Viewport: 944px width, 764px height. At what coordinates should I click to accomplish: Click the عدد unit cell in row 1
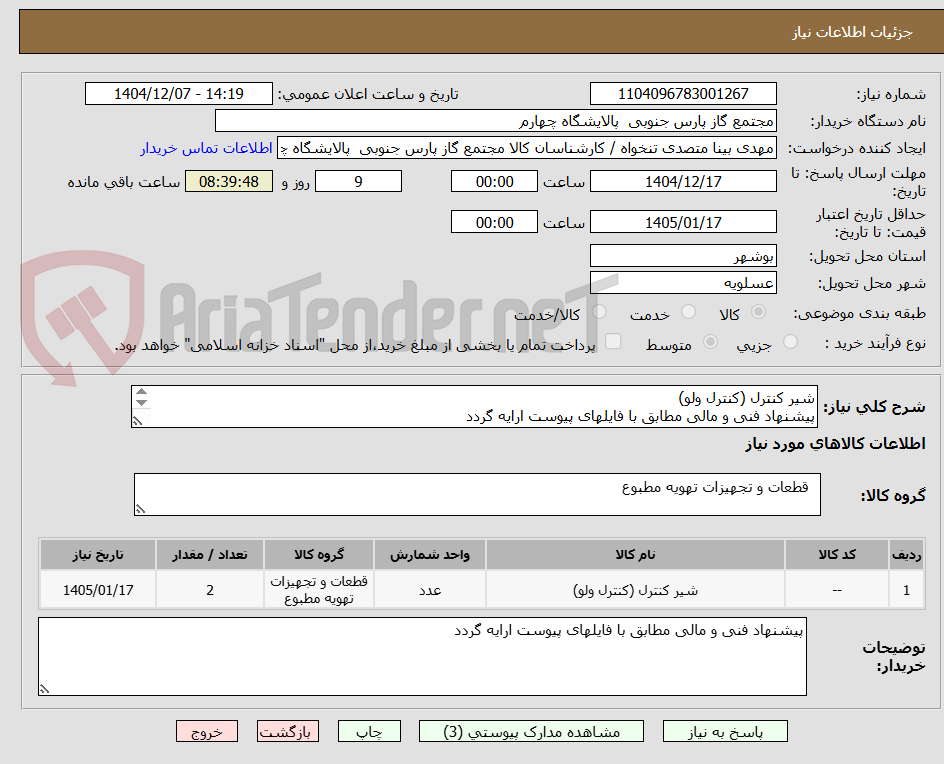tap(430, 590)
